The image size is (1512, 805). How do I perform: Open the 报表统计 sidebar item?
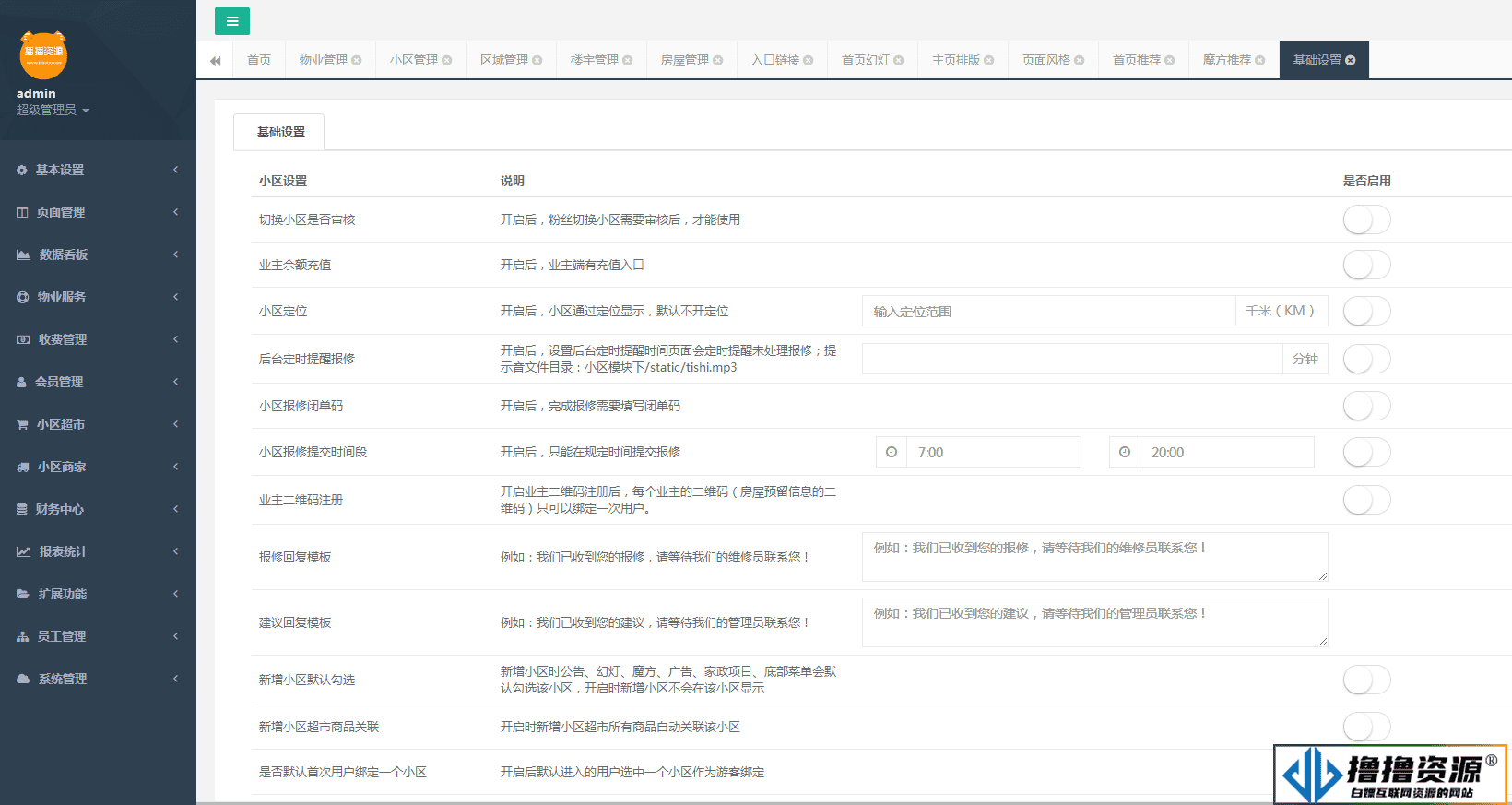point(98,551)
